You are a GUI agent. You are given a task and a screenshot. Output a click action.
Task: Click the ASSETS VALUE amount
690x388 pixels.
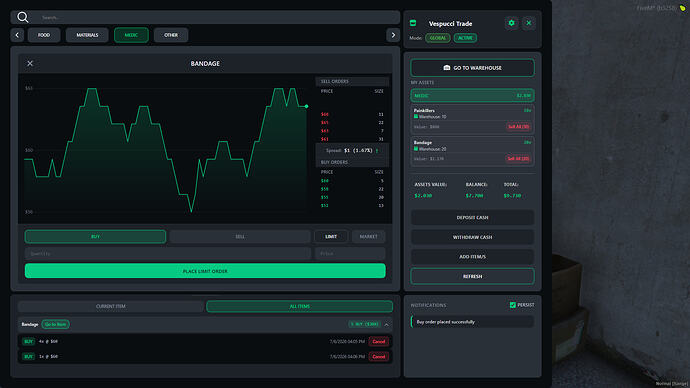423,196
